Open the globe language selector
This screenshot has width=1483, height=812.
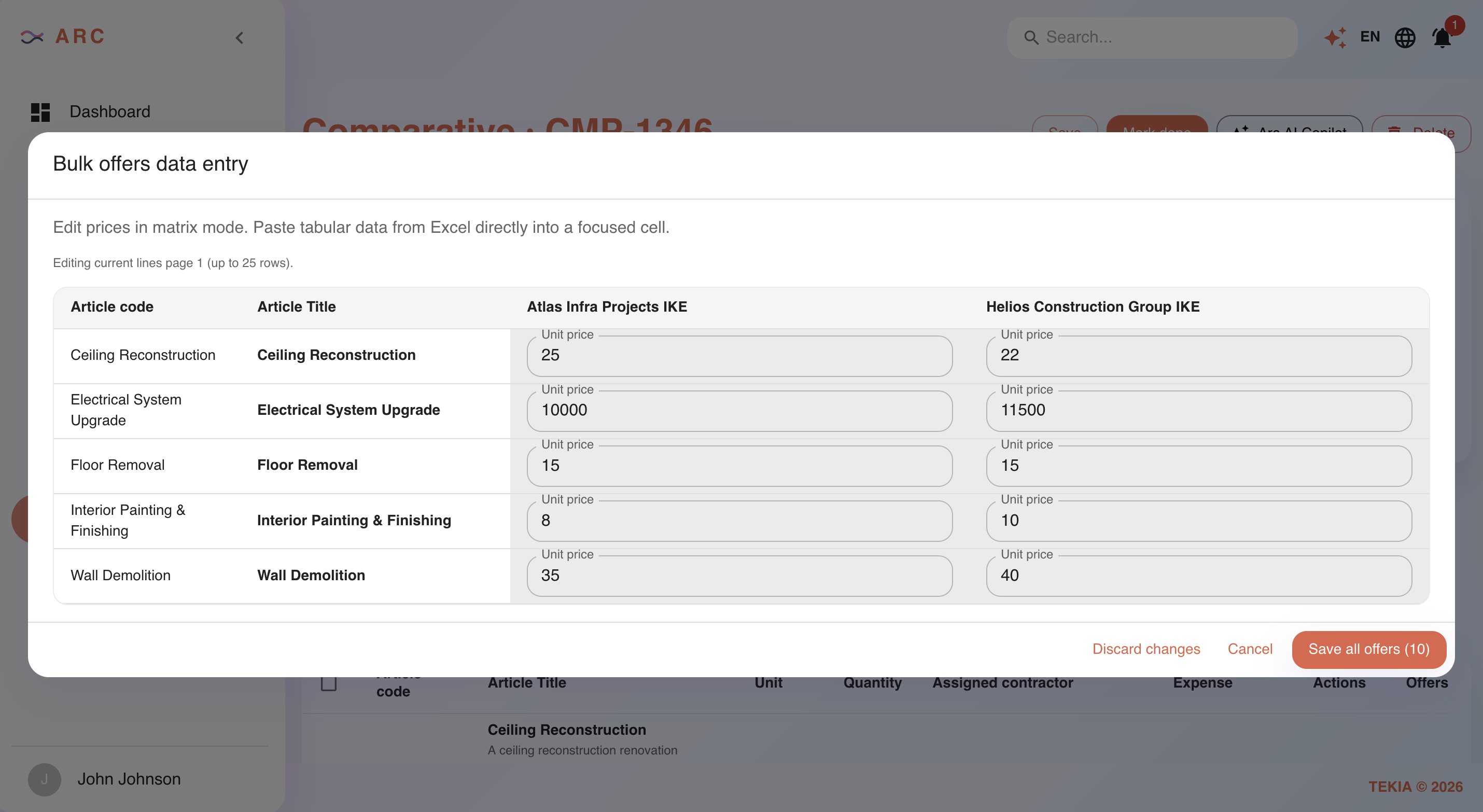point(1405,37)
